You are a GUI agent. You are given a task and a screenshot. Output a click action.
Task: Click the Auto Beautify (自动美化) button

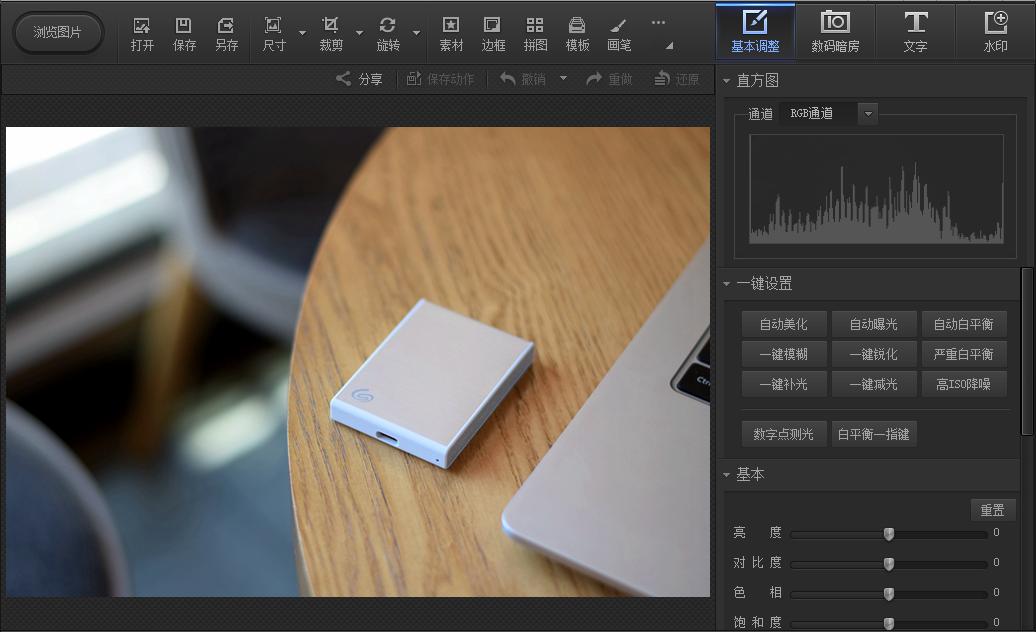pyautogui.click(x=783, y=324)
